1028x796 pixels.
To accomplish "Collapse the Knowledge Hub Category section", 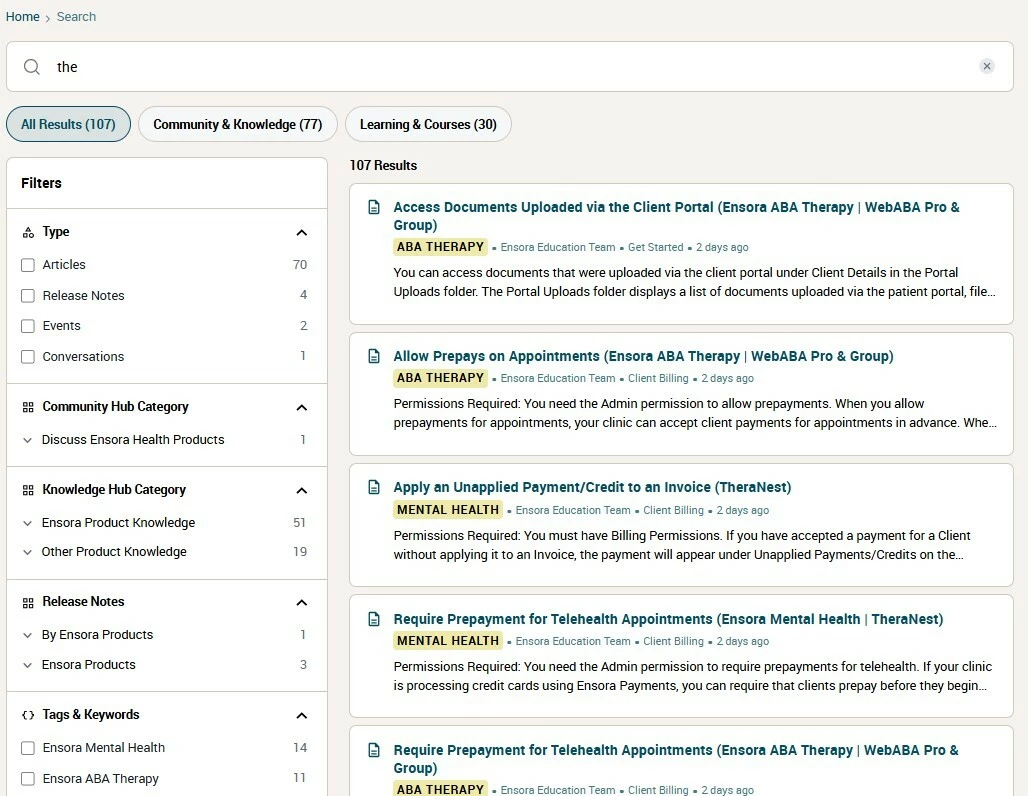I will click(302, 490).
